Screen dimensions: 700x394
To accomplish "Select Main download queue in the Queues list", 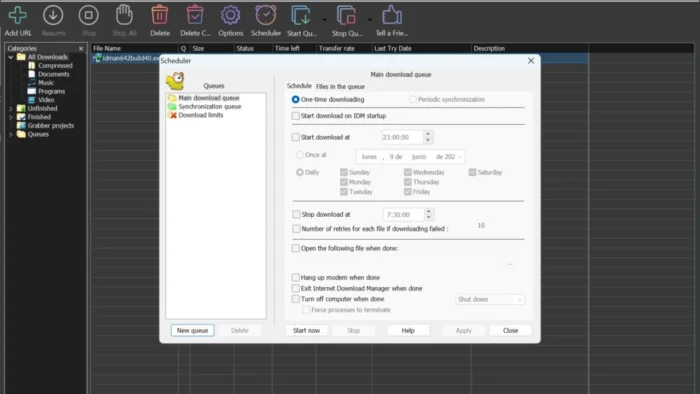I will coord(204,98).
